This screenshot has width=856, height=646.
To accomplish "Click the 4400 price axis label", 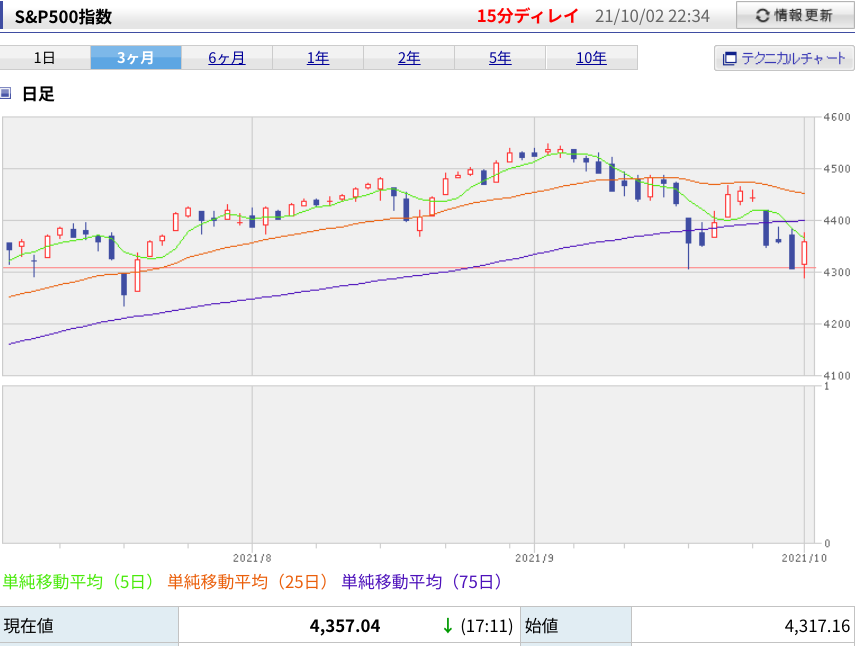I will click(837, 221).
